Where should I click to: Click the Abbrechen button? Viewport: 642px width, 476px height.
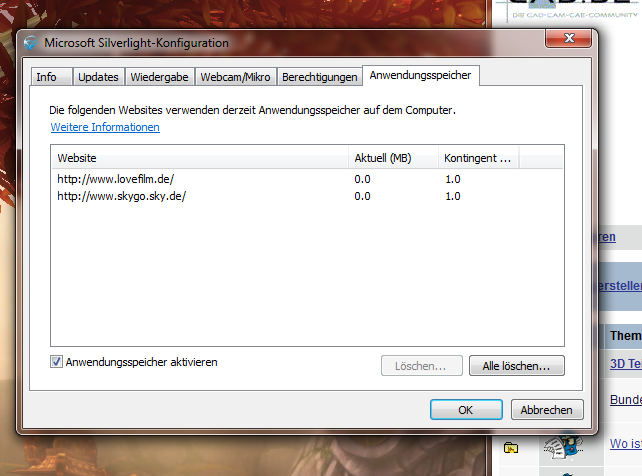tap(547, 410)
